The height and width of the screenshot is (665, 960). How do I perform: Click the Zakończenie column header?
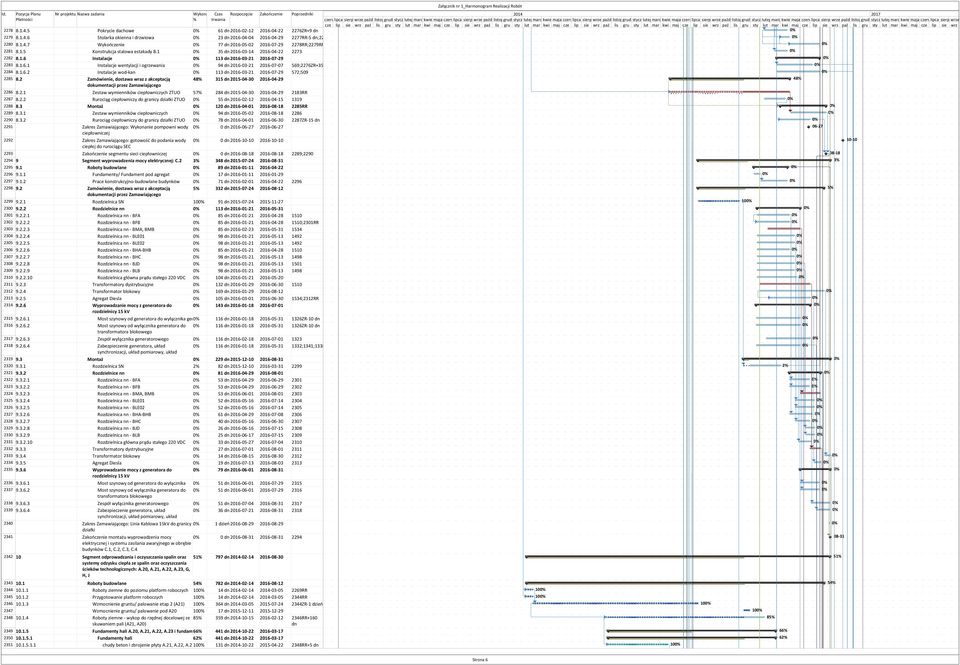(x=271, y=13)
